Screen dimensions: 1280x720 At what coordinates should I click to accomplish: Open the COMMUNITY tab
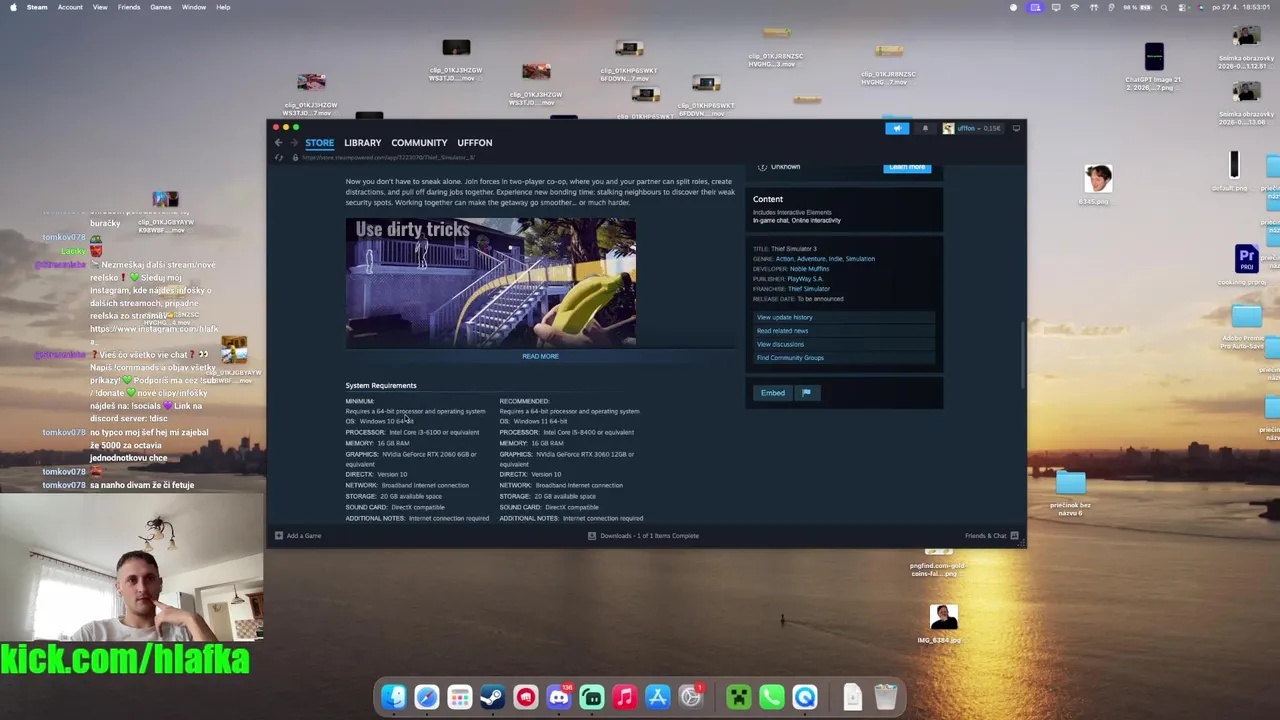coord(419,143)
